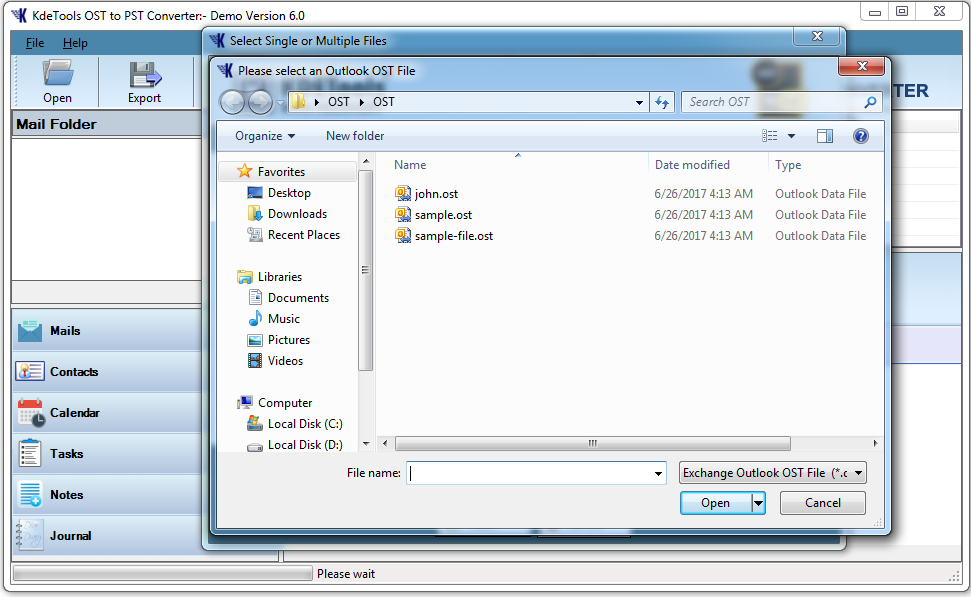Sort files by Date modified column
Viewport: 971px width, 597px height.
692,165
